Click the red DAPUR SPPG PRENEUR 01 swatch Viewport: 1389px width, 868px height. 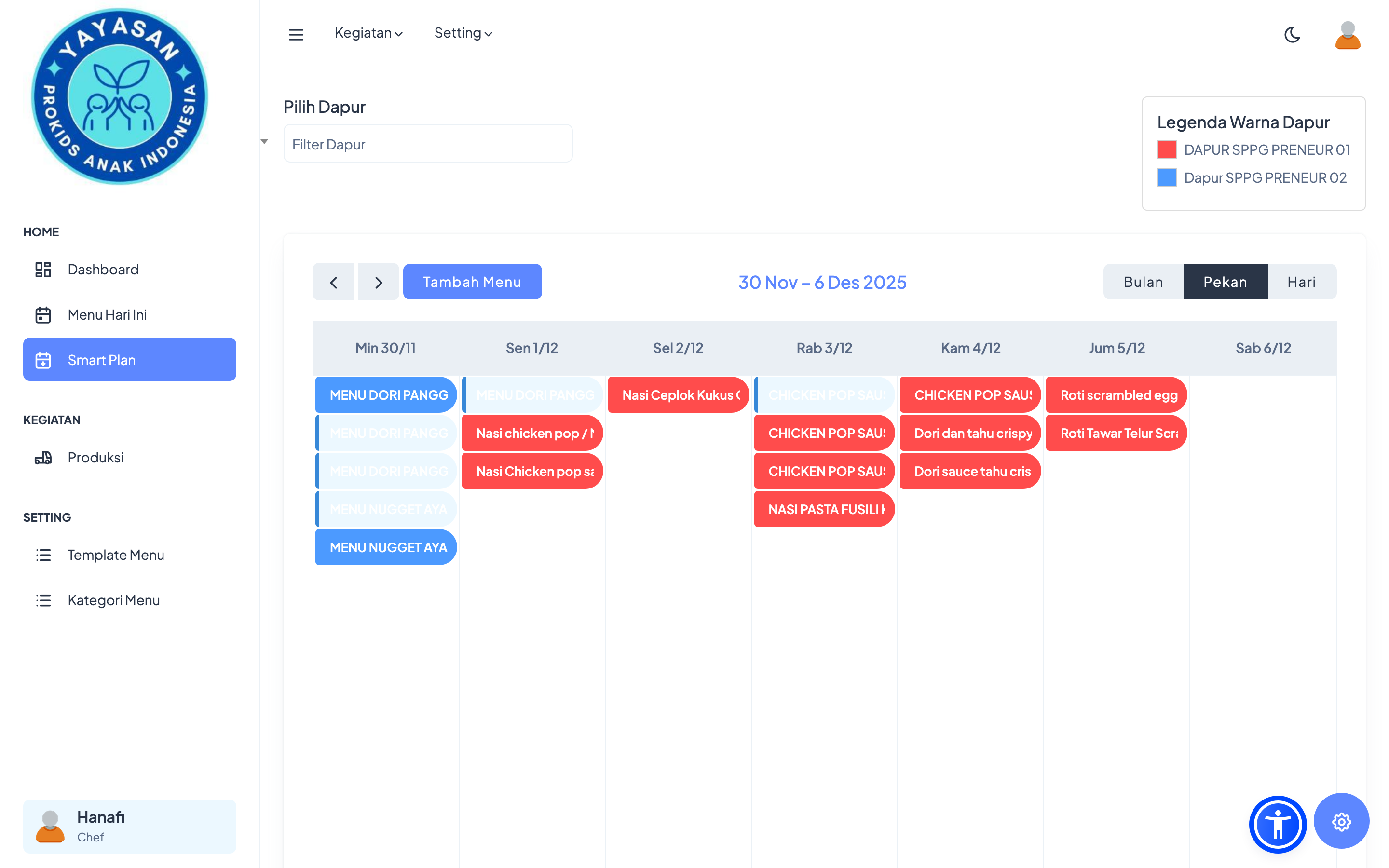click(x=1166, y=150)
